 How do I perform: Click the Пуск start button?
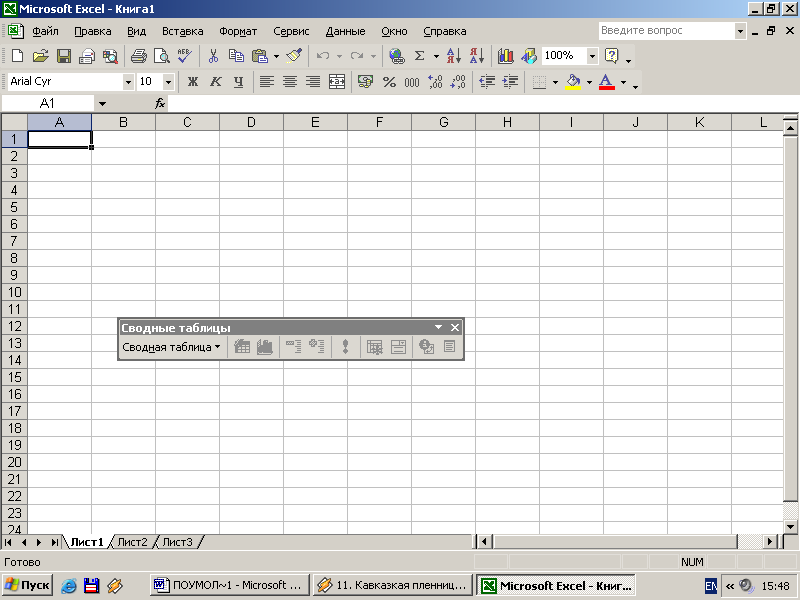(27, 585)
